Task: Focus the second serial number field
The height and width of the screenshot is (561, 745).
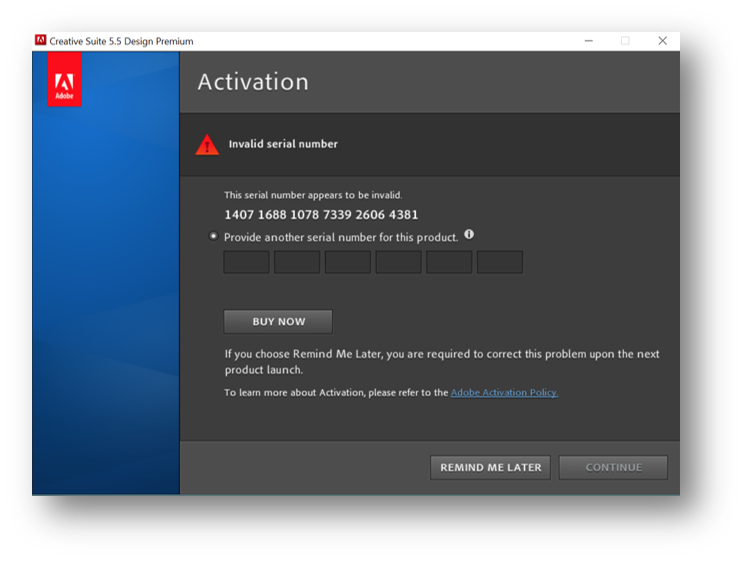Action: click(297, 262)
